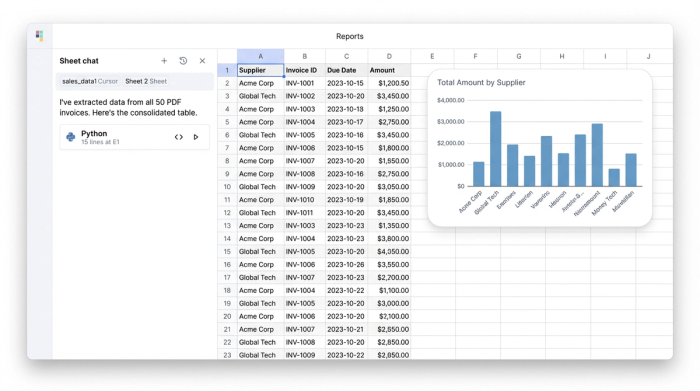
Task: Click Acme Corp cell in row 2
Action: (x=260, y=83)
